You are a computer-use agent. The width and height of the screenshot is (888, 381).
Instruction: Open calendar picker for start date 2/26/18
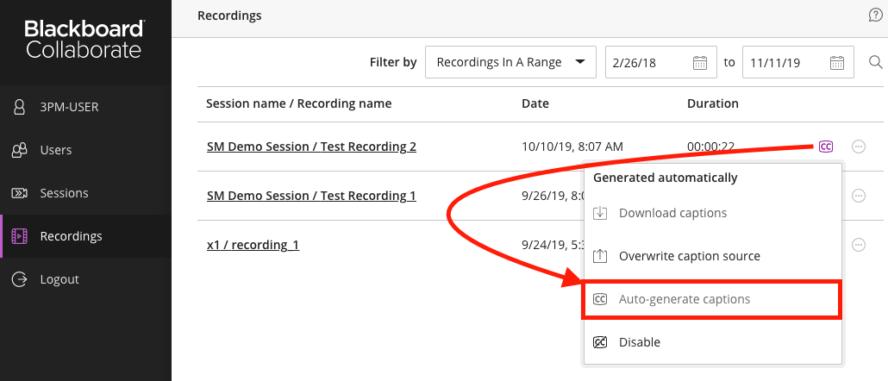coord(700,62)
